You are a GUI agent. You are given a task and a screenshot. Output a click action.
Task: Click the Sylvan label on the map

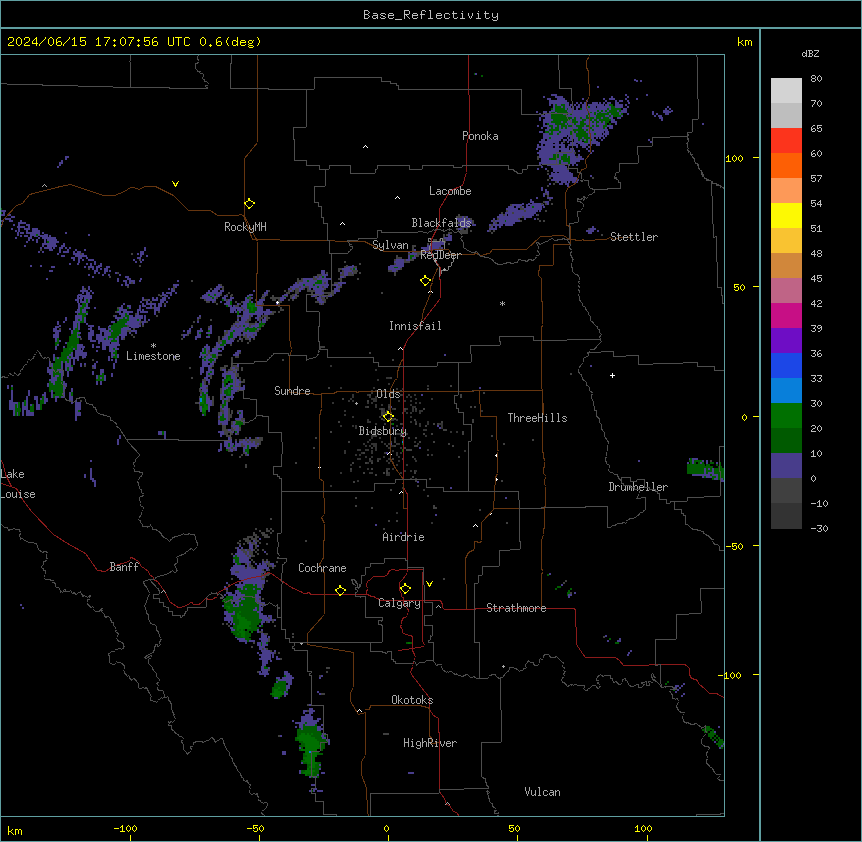(x=390, y=245)
